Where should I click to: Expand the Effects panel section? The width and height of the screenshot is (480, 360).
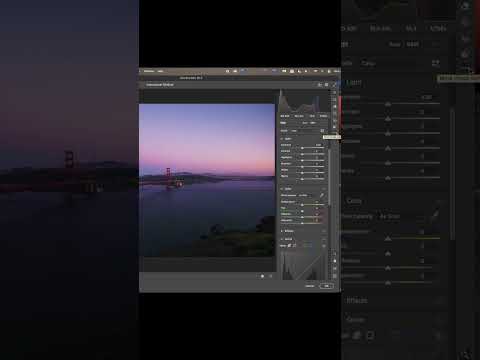point(282,231)
